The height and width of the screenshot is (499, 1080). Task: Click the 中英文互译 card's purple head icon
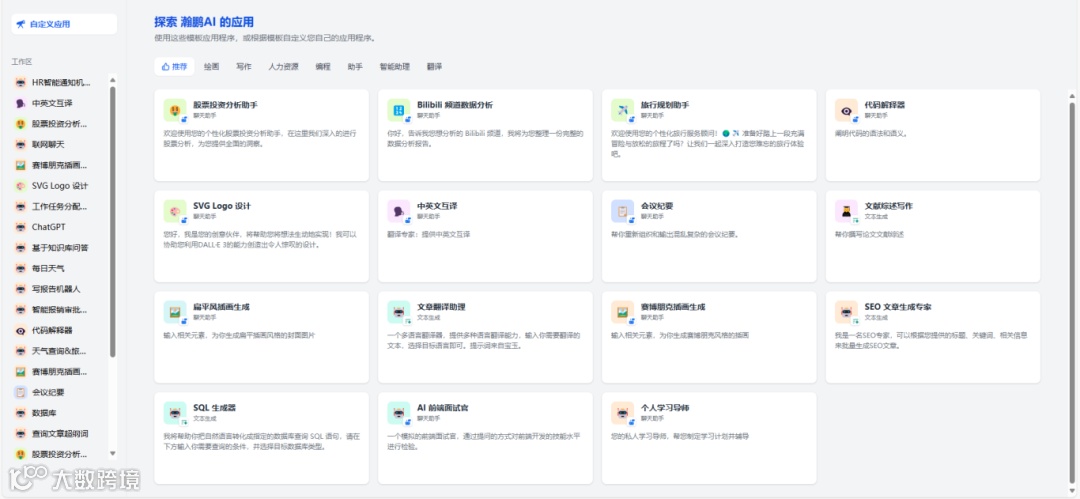click(x=399, y=211)
